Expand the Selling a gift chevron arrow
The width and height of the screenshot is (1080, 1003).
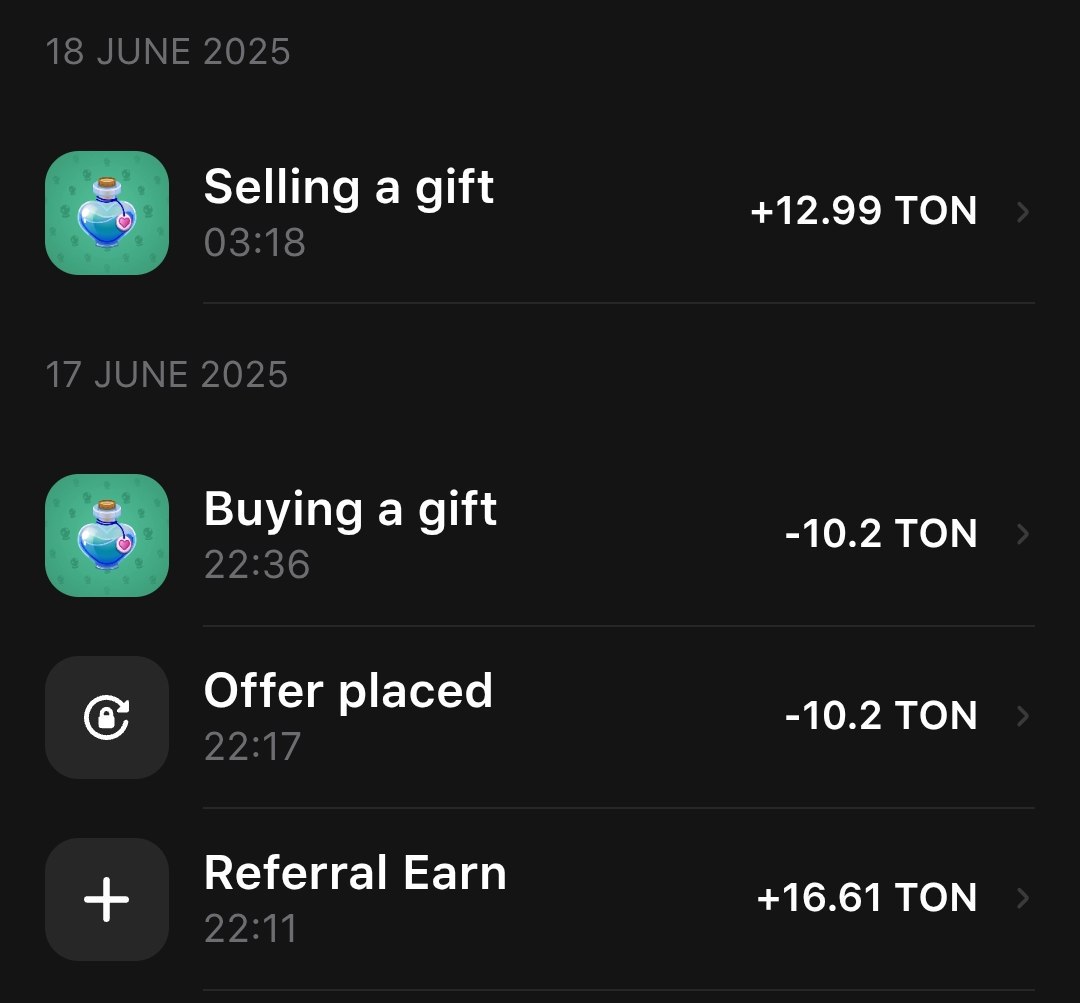coord(1023,212)
